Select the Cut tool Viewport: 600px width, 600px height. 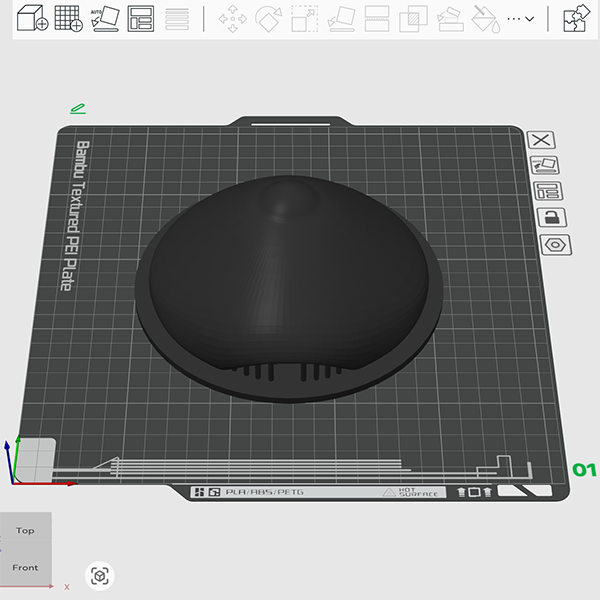click(x=377, y=19)
